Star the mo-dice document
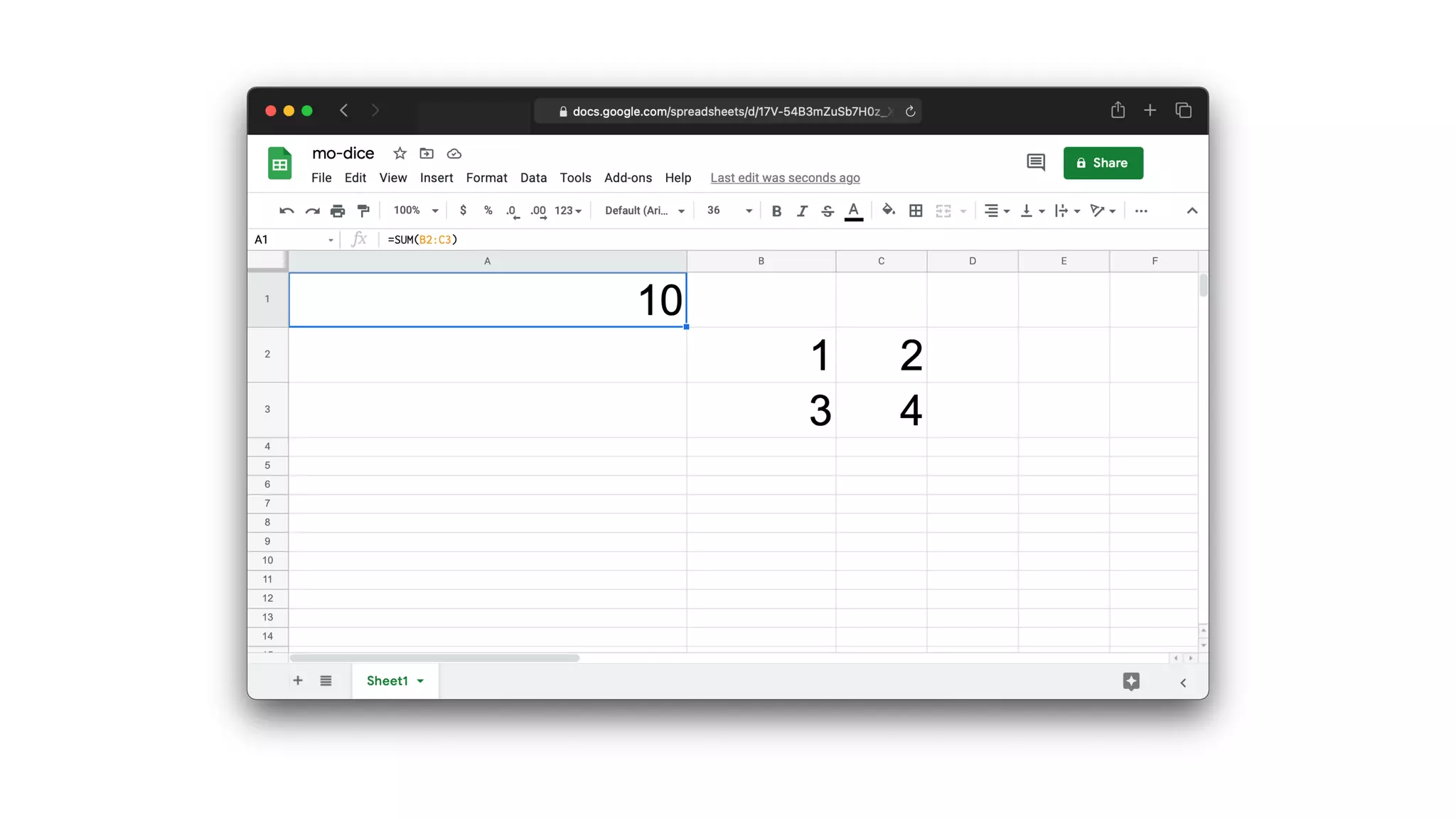This screenshot has width=1456, height=819. pos(400,154)
